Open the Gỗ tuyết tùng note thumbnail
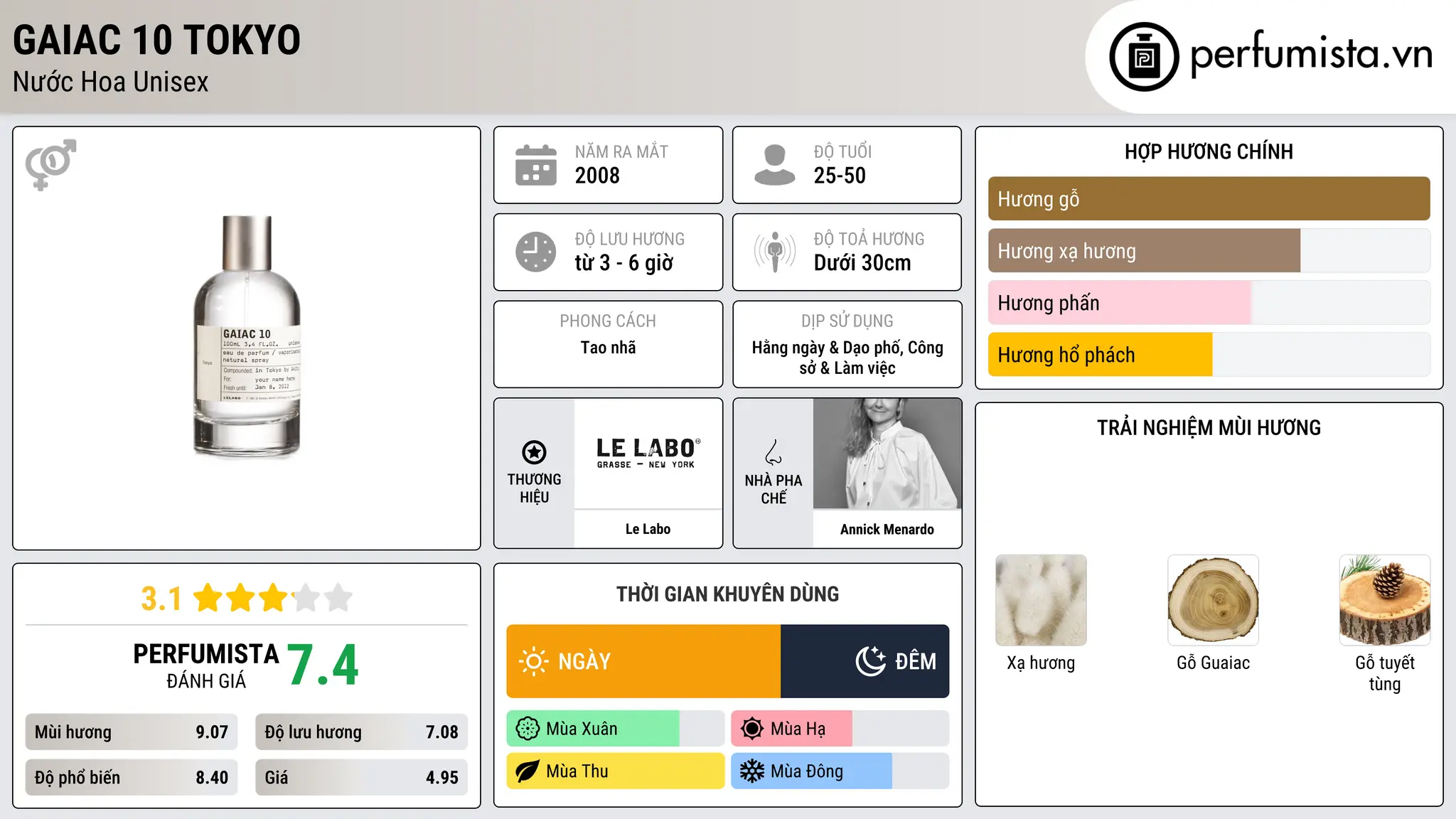 [1385, 600]
